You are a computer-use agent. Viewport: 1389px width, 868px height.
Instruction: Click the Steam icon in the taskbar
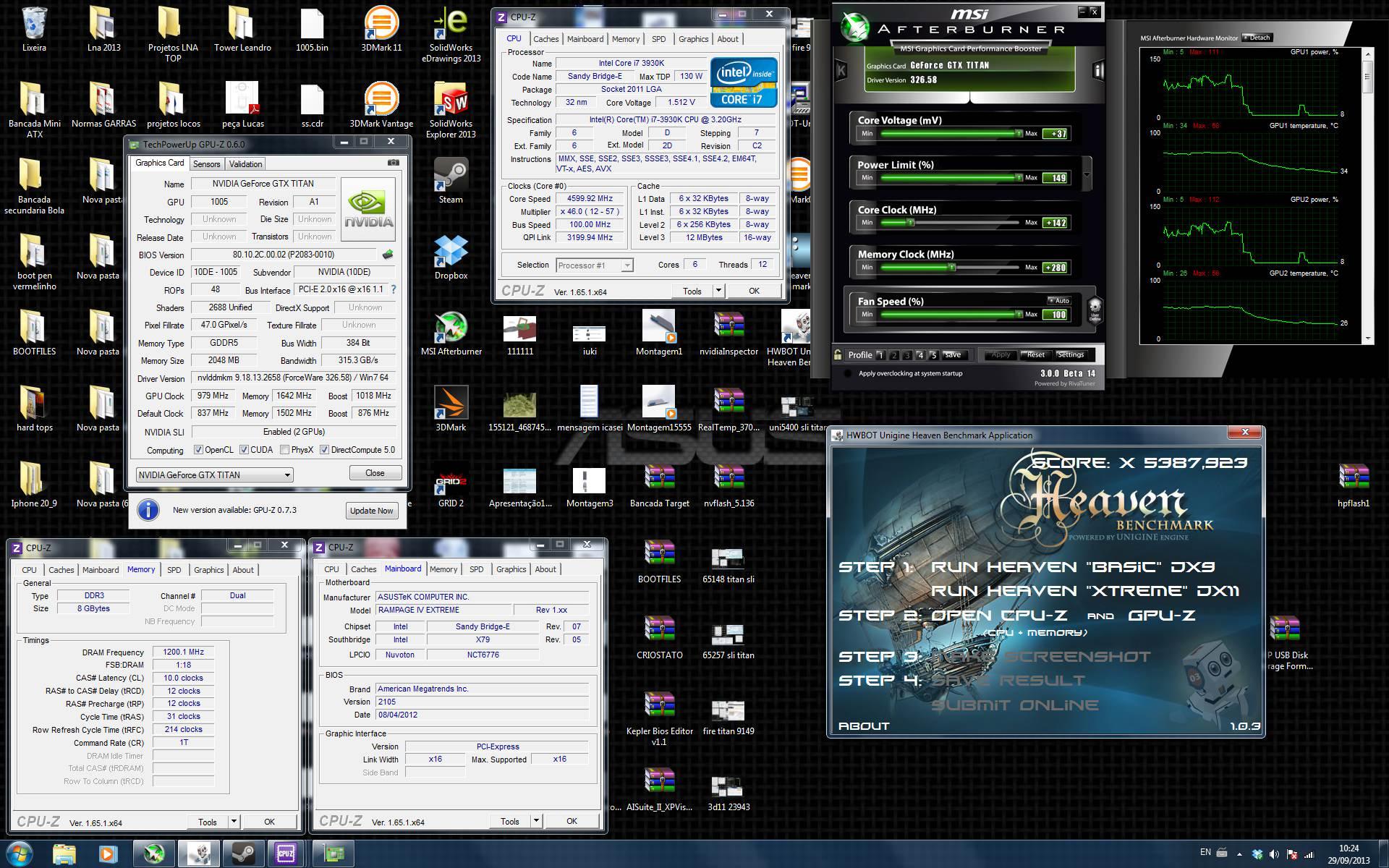coord(242,854)
